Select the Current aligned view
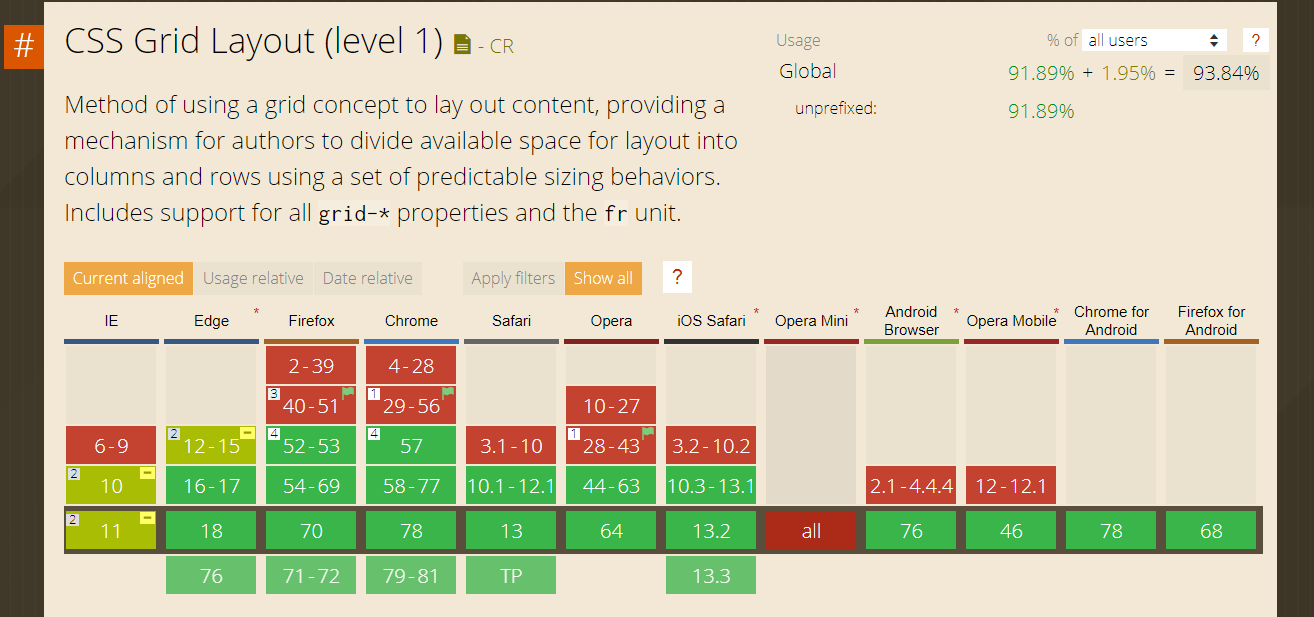Screen dimensions: 1314x617 click(x=128, y=278)
